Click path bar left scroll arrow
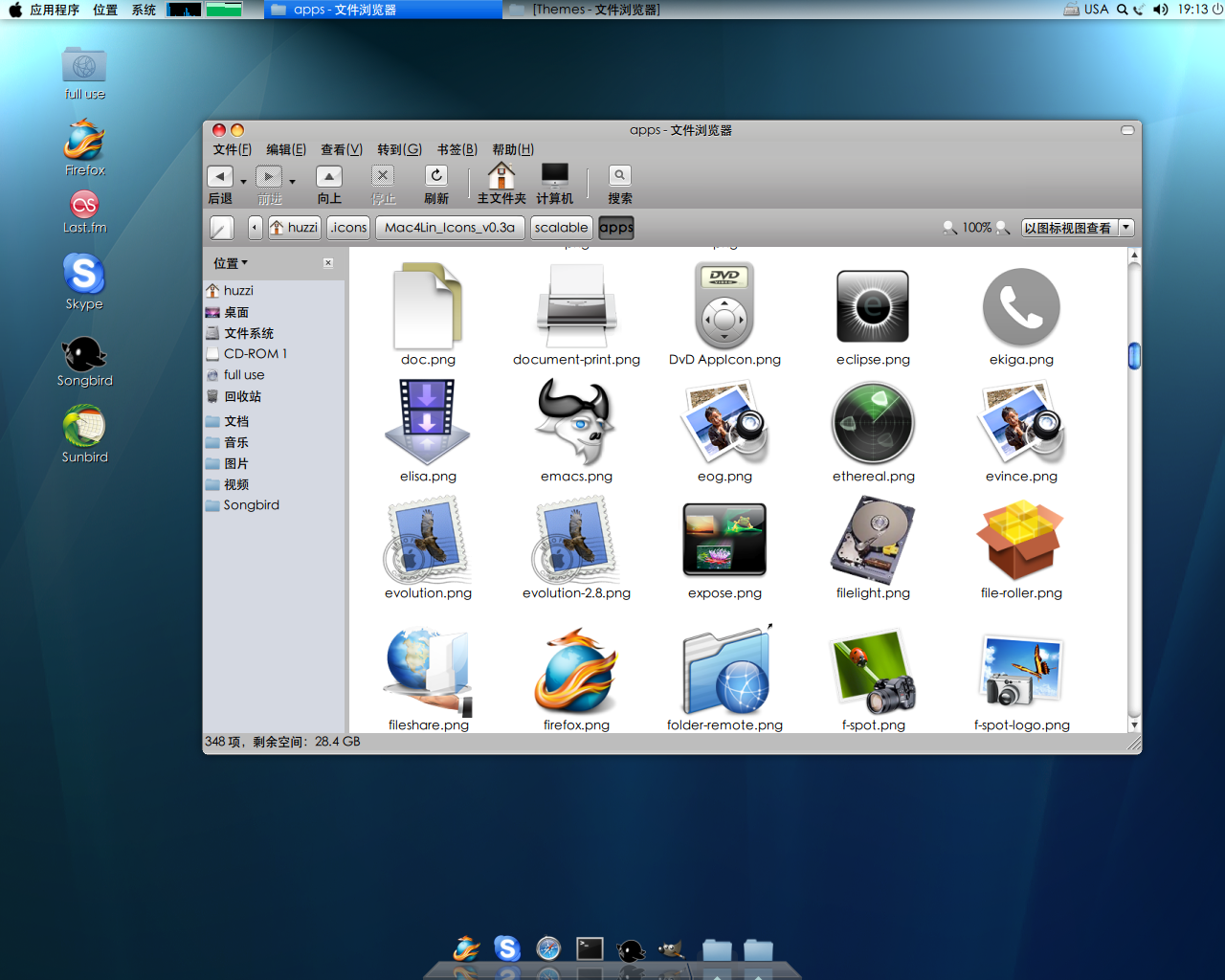Viewport: 1225px width, 980px height. coord(255,228)
